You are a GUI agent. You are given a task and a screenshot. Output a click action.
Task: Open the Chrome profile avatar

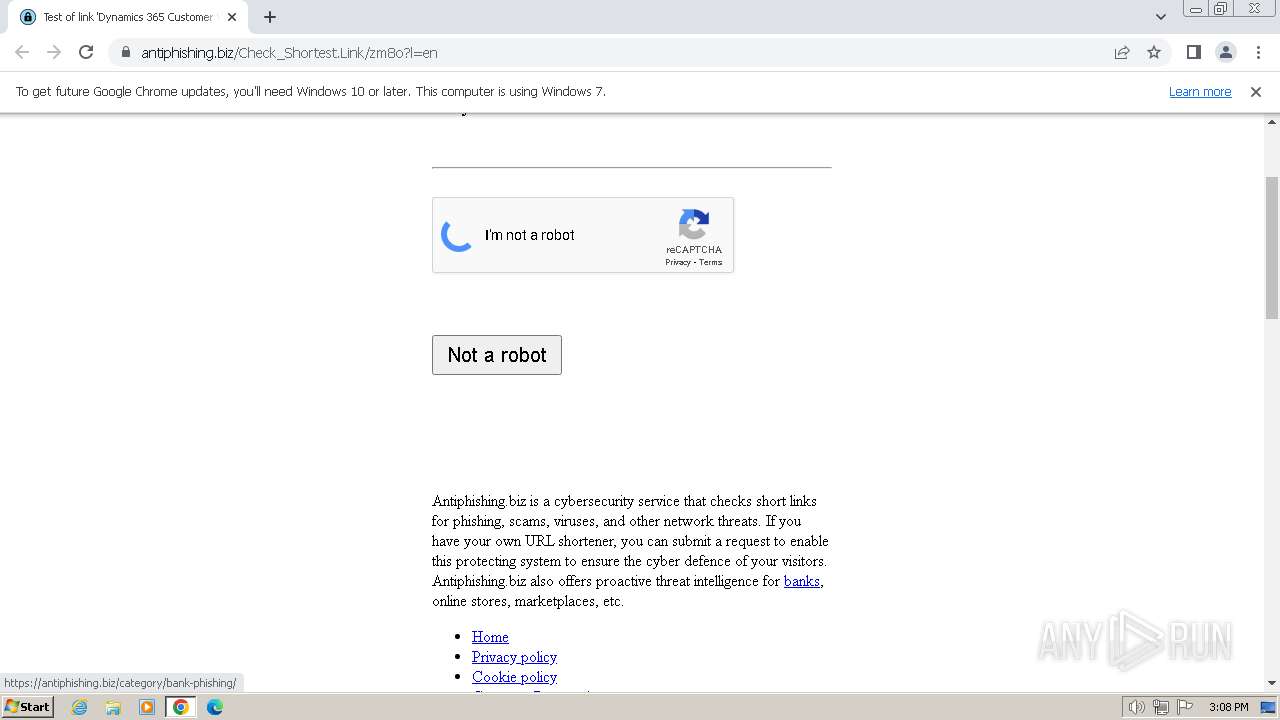click(1225, 52)
